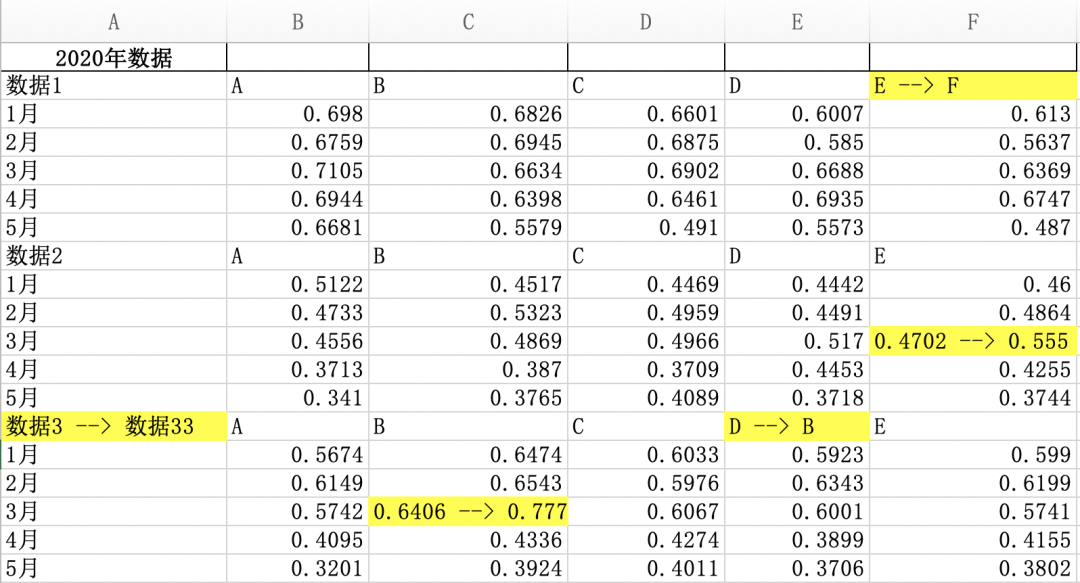
Task: Click highlighted cell E --> F
Action: (973, 85)
